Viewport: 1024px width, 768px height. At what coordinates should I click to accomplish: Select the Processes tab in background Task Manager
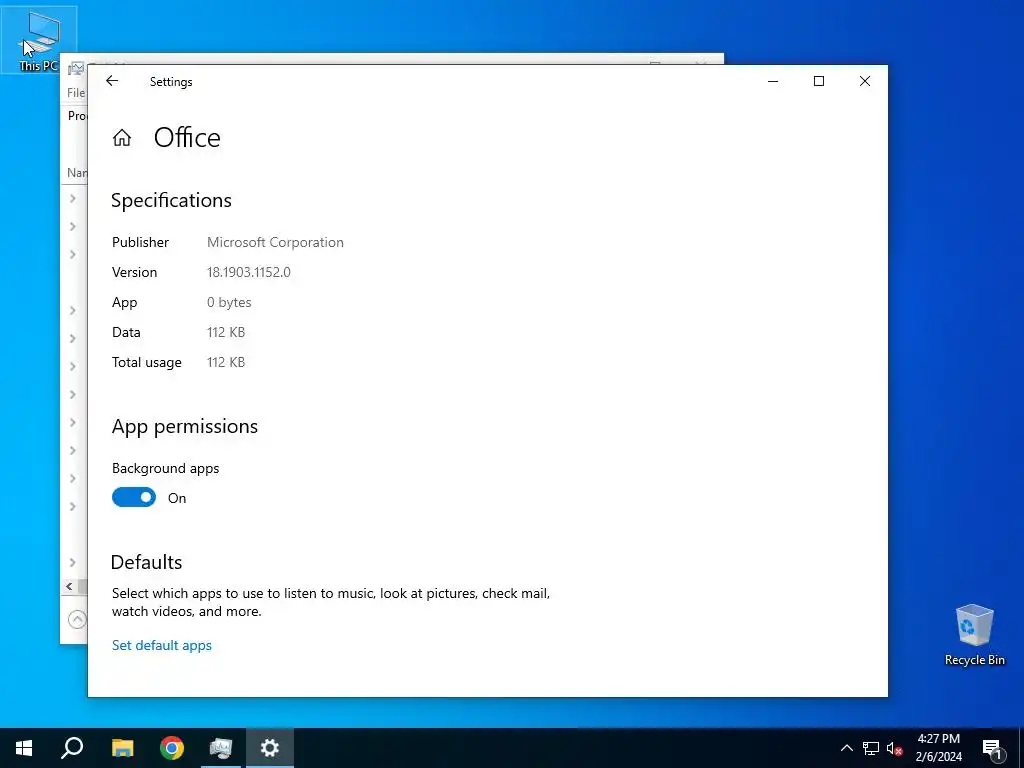coord(77,116)
